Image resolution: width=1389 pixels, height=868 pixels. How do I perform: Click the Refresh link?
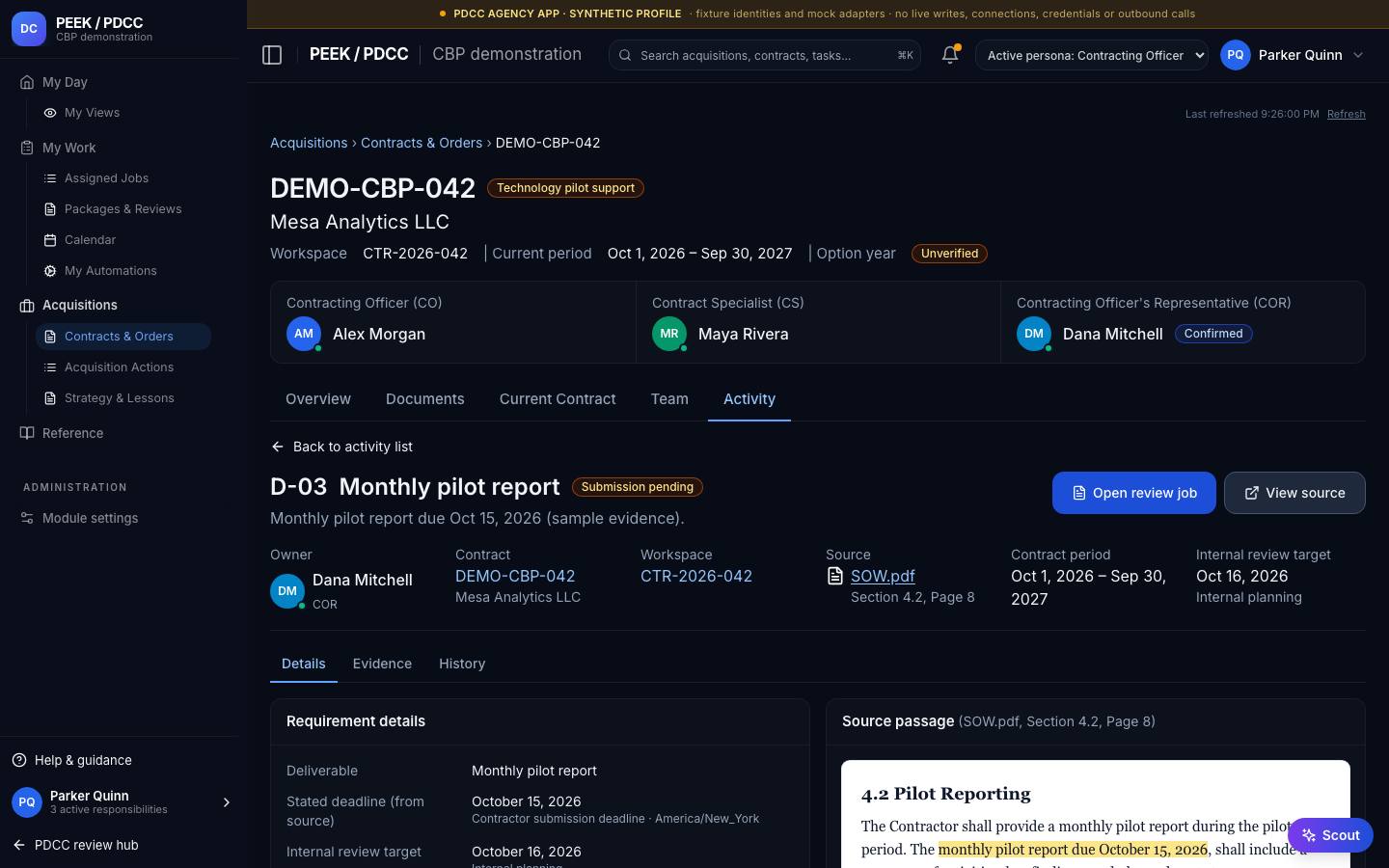point(1347,114)
